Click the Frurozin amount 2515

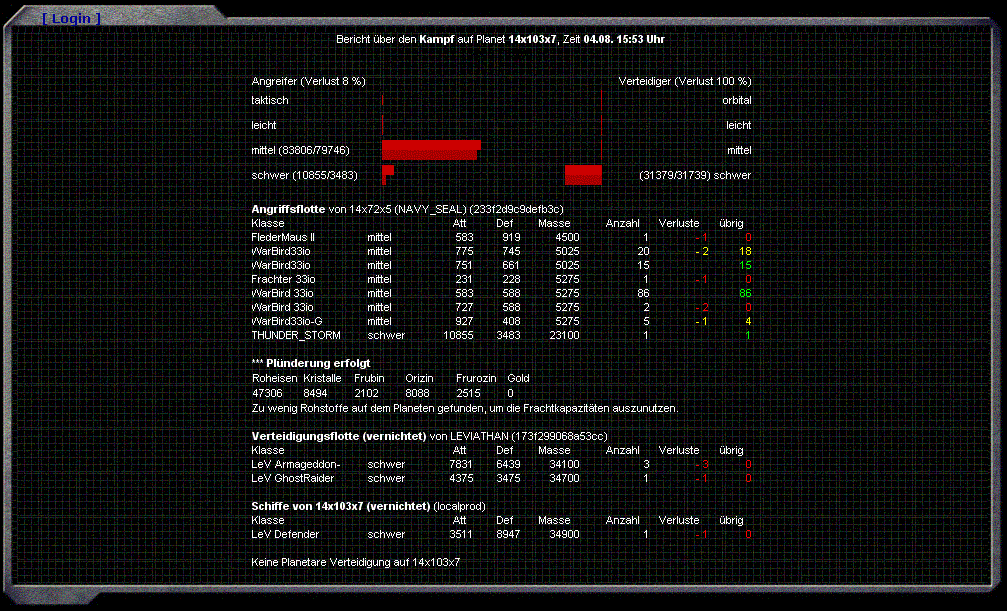(468, 394)
